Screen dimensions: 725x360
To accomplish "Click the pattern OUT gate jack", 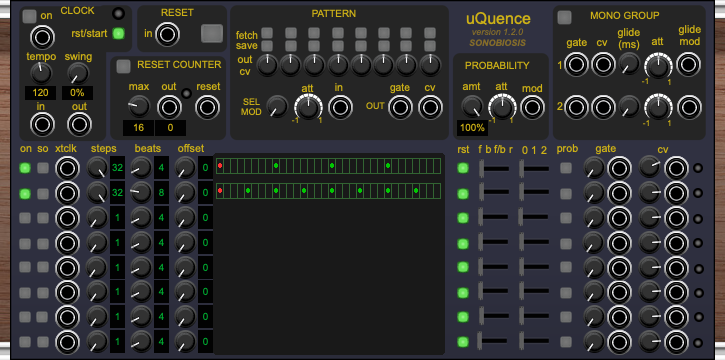I will point(400,107).
